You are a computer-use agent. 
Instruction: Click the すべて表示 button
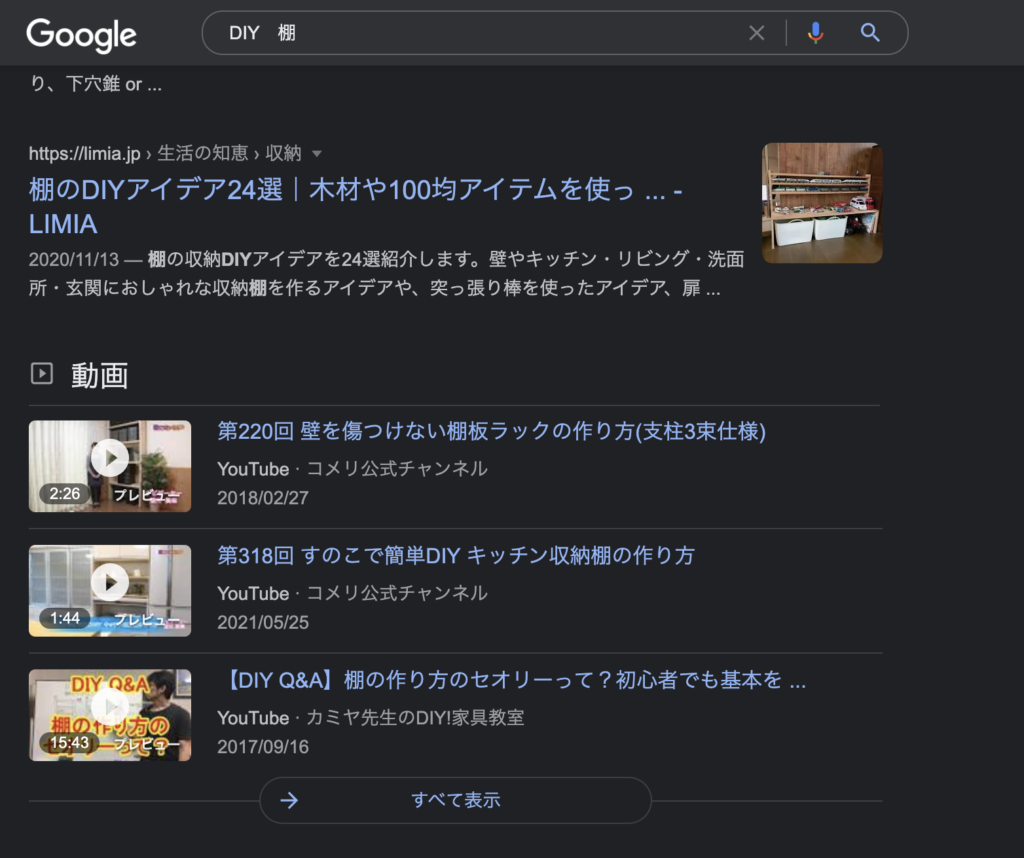point(455,800)
